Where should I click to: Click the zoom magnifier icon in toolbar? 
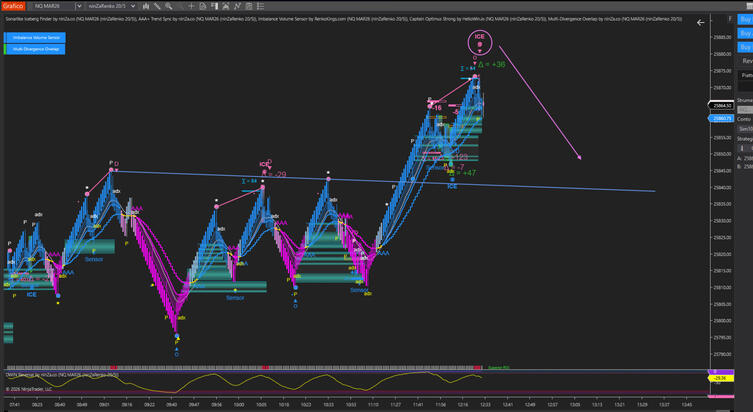168,6
